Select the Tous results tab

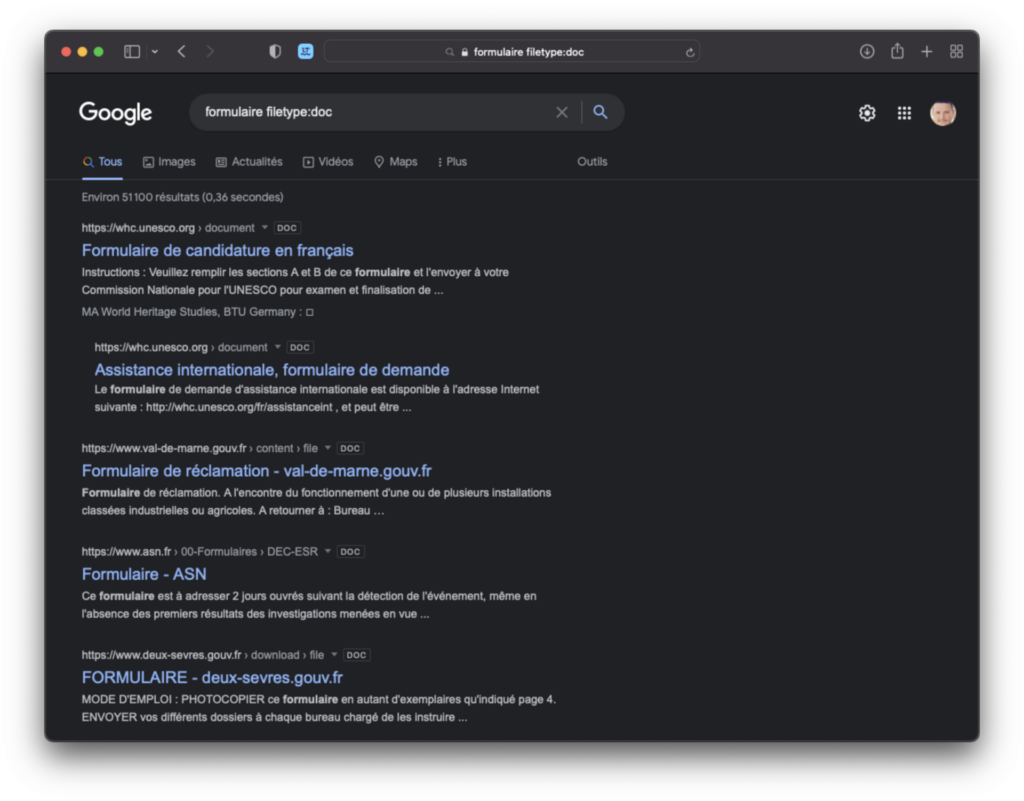[x=103, y=162]
